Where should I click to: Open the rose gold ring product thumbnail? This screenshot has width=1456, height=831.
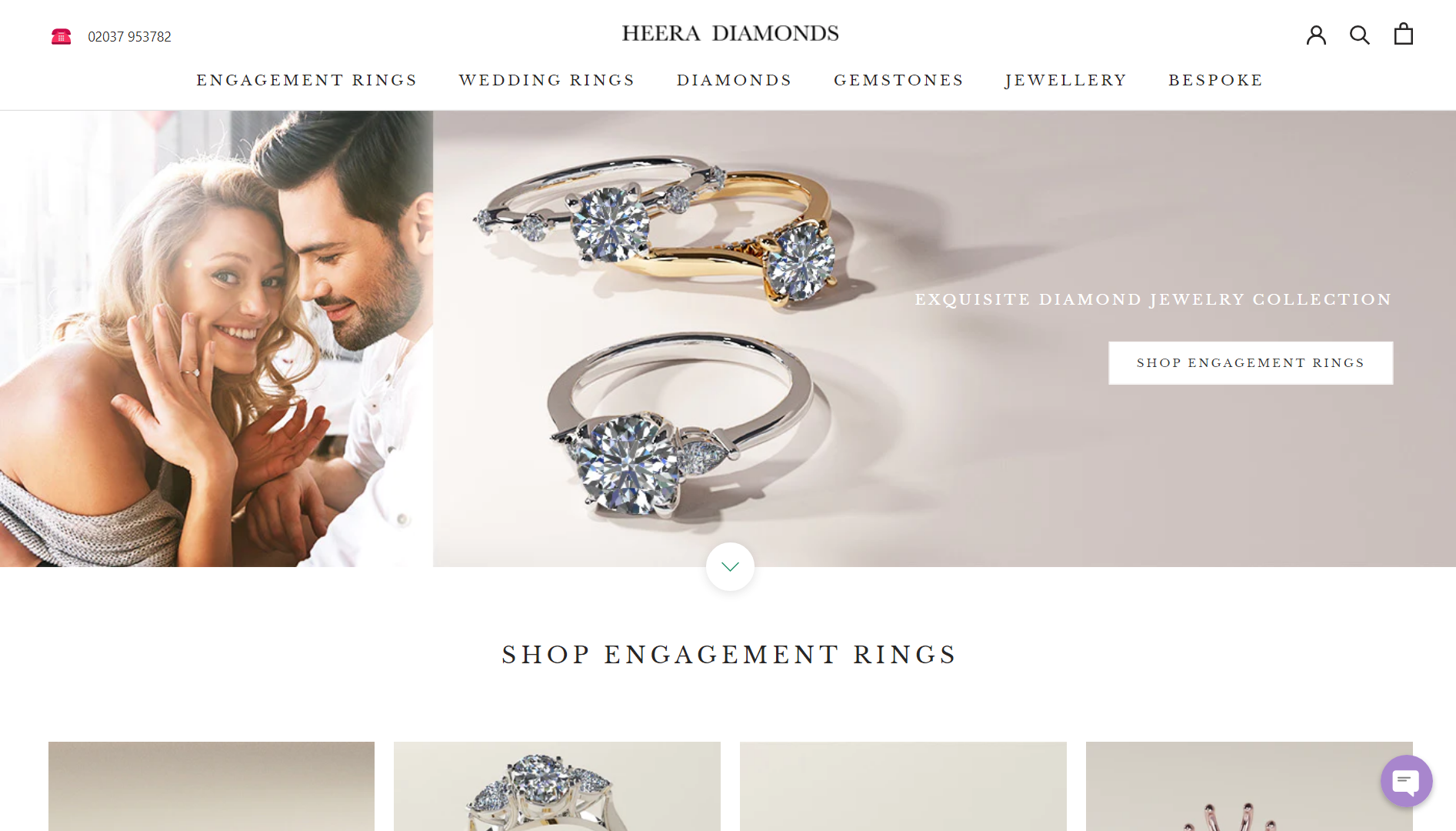coord(1249,786)
